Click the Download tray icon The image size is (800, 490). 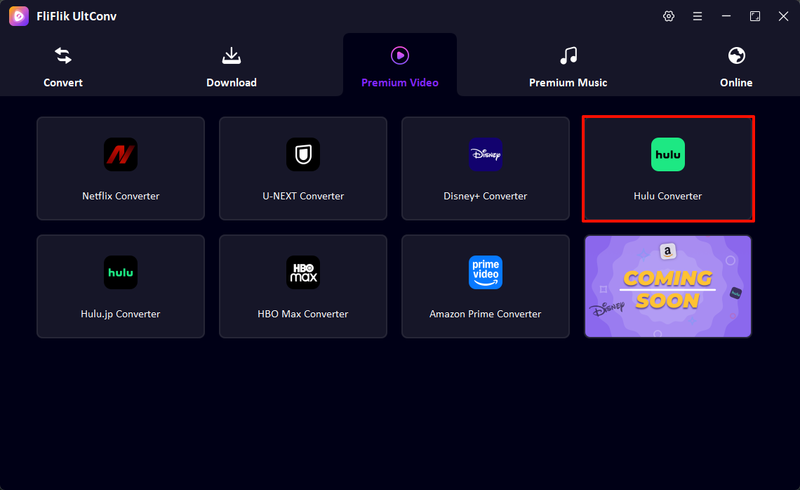tap(231, 56)
